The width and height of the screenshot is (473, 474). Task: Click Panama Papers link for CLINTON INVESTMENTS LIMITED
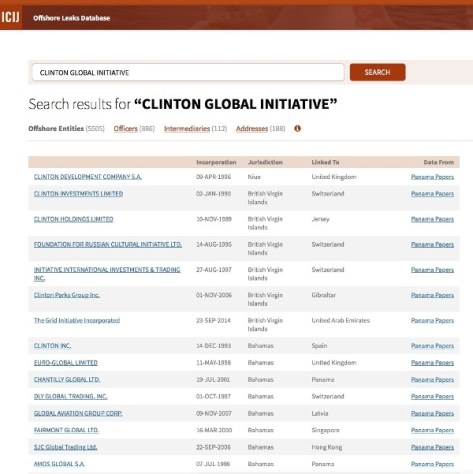(x=432, y=194)
